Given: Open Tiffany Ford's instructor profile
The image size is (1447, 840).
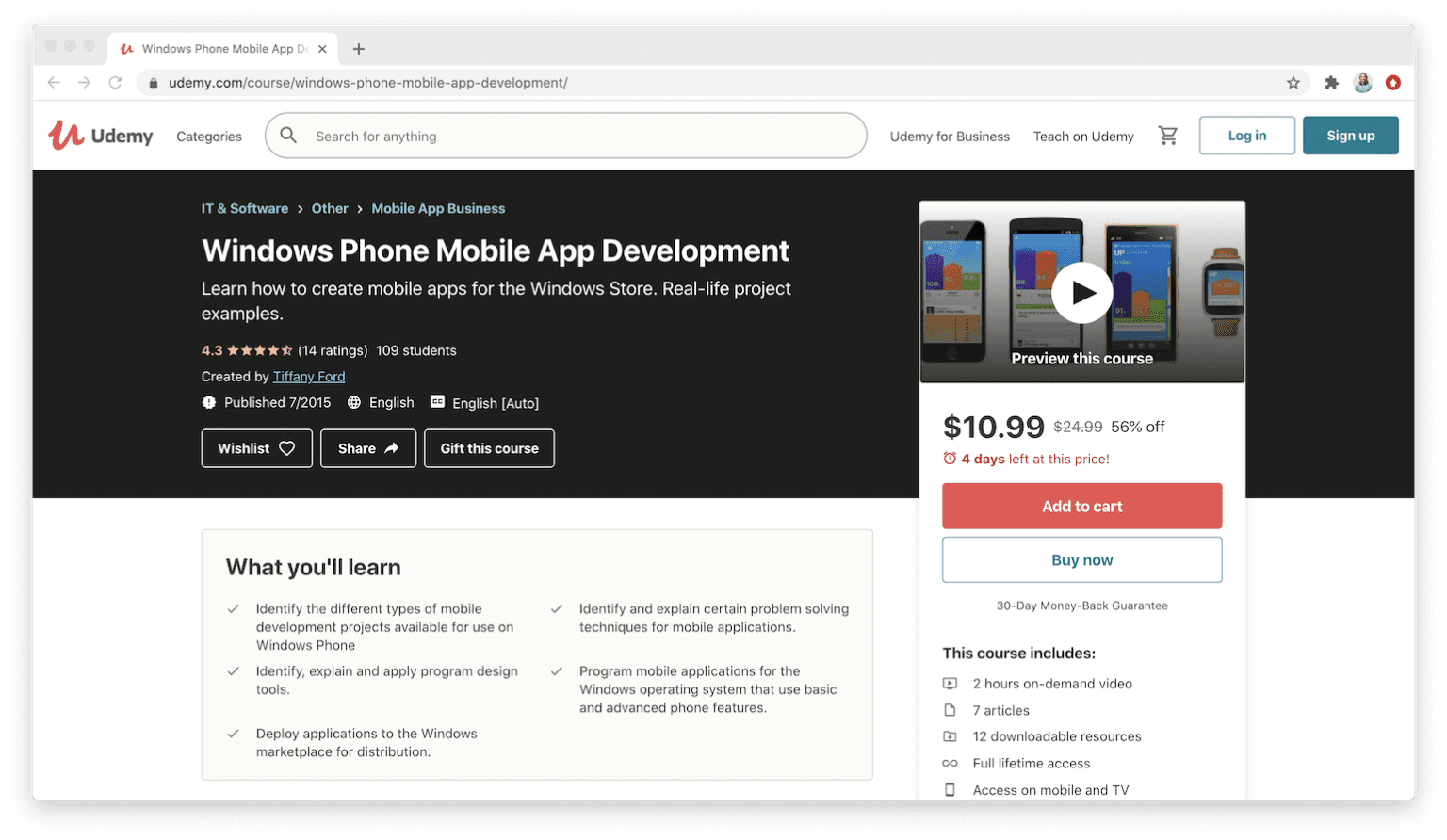Looking at the screenshot, I should [x=308, y=376].
